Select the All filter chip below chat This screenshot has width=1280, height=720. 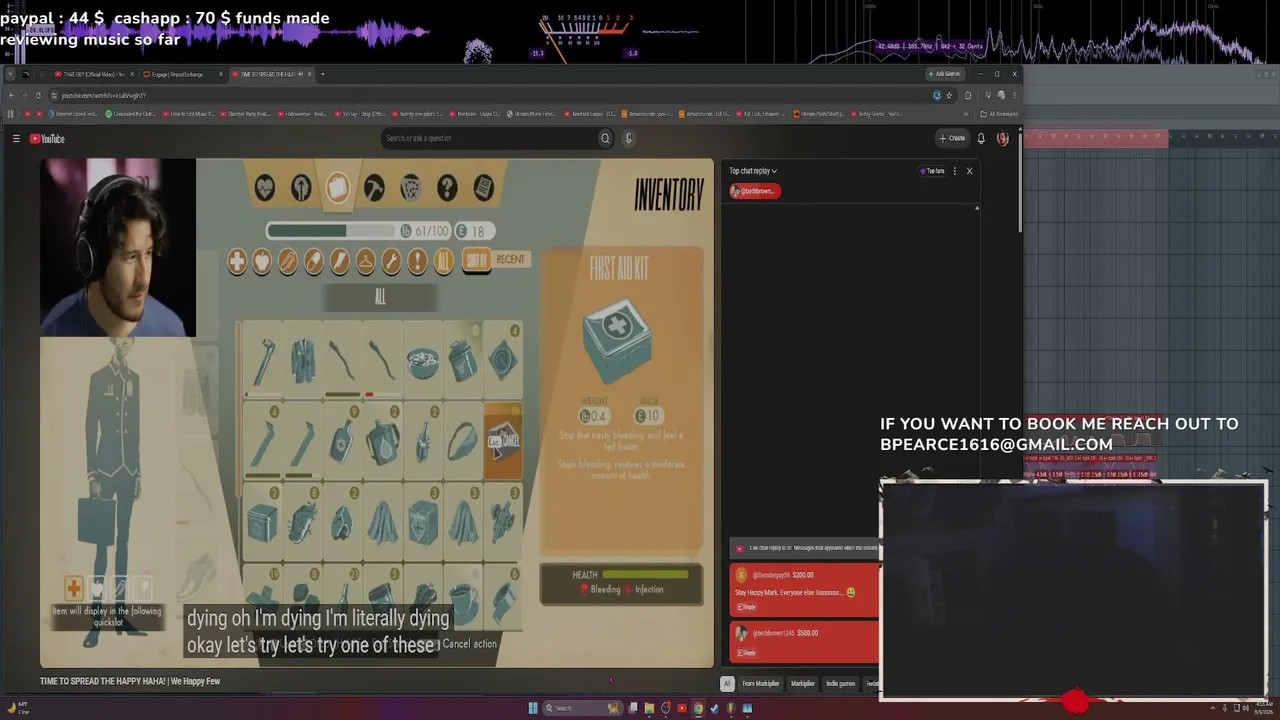[727, 684]
